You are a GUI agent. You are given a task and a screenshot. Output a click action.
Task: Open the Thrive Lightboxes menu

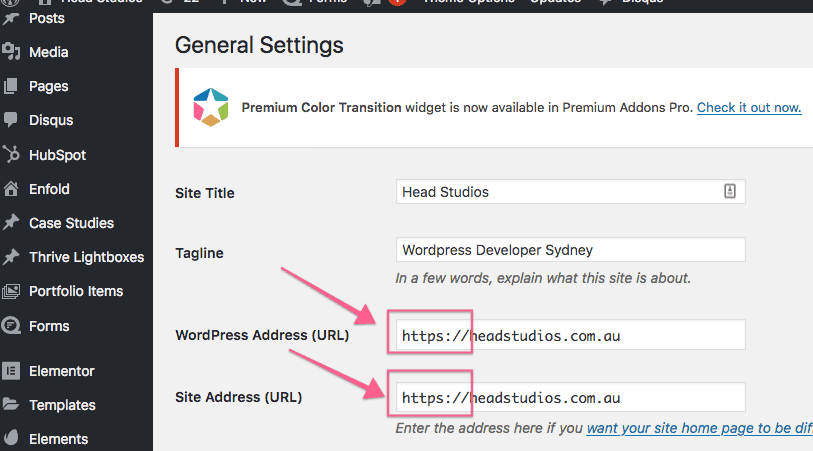(86, 257)
